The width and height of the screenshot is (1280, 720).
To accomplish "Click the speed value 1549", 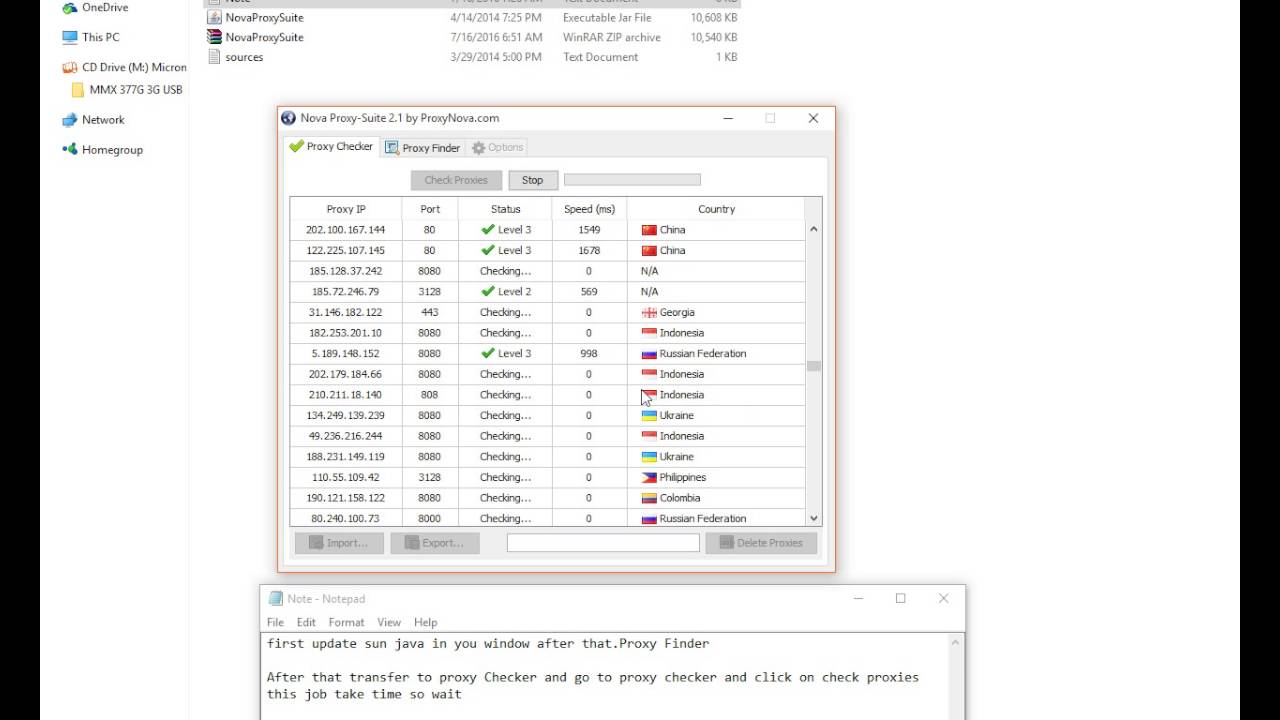I will point(589,230).
